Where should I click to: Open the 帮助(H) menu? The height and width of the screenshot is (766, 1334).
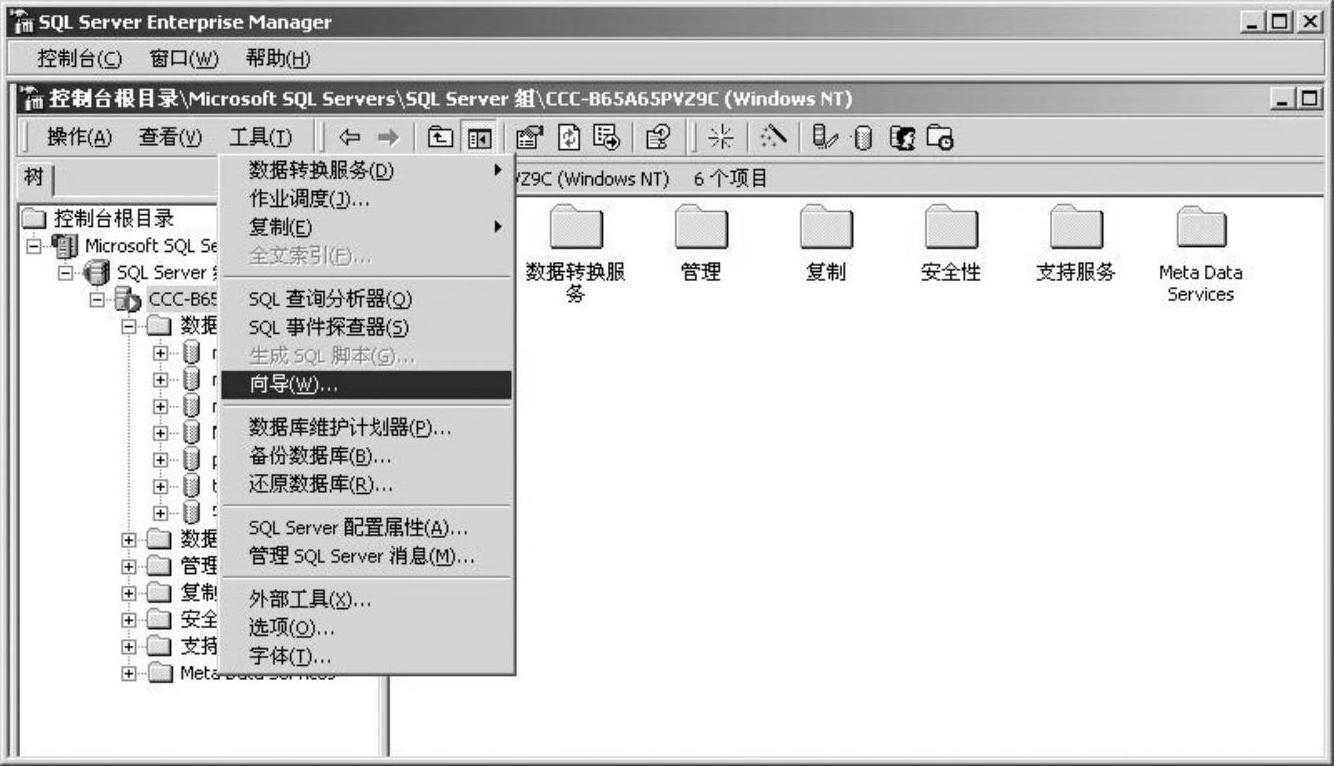click(x=278, y=59)
